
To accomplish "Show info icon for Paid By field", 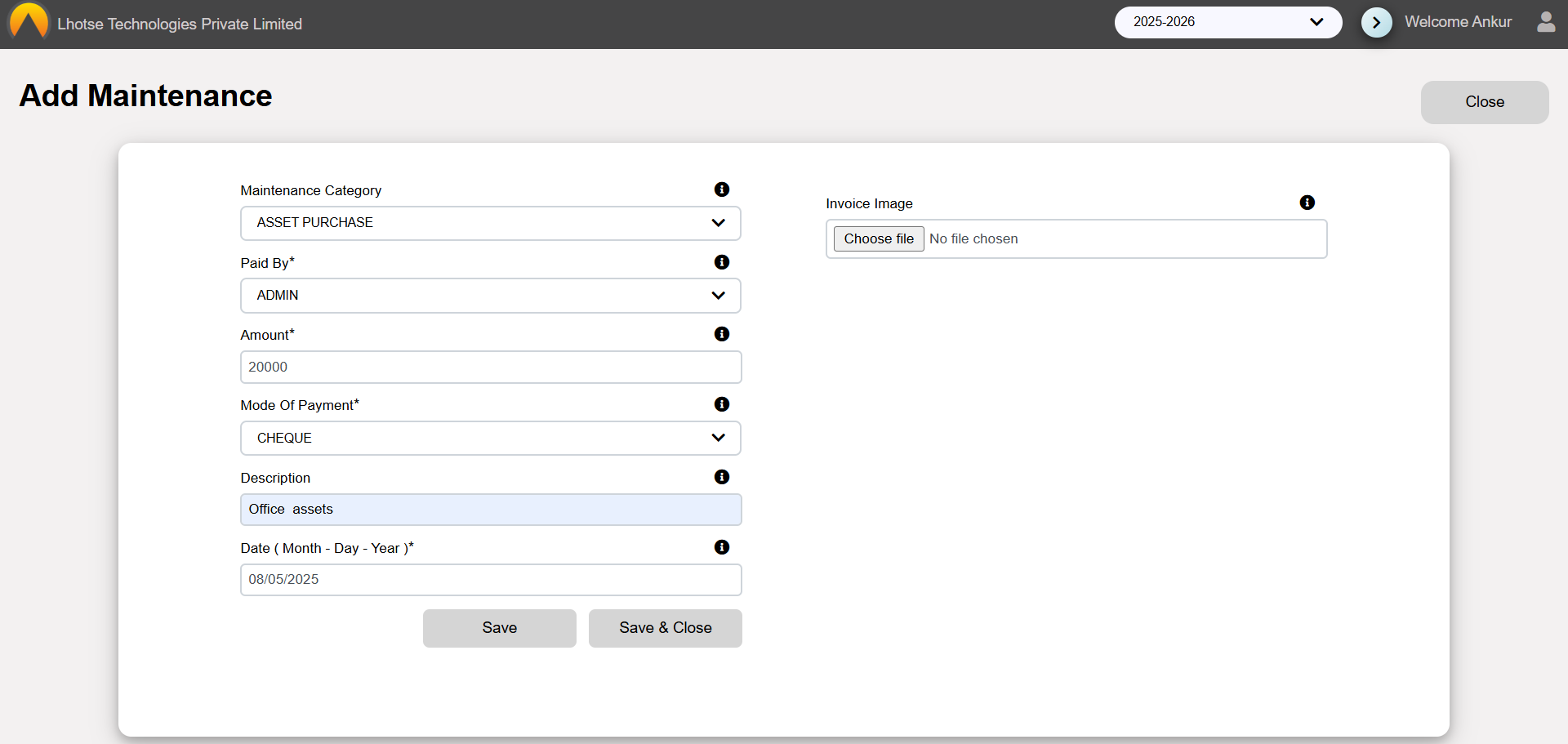I will (722, 262).
